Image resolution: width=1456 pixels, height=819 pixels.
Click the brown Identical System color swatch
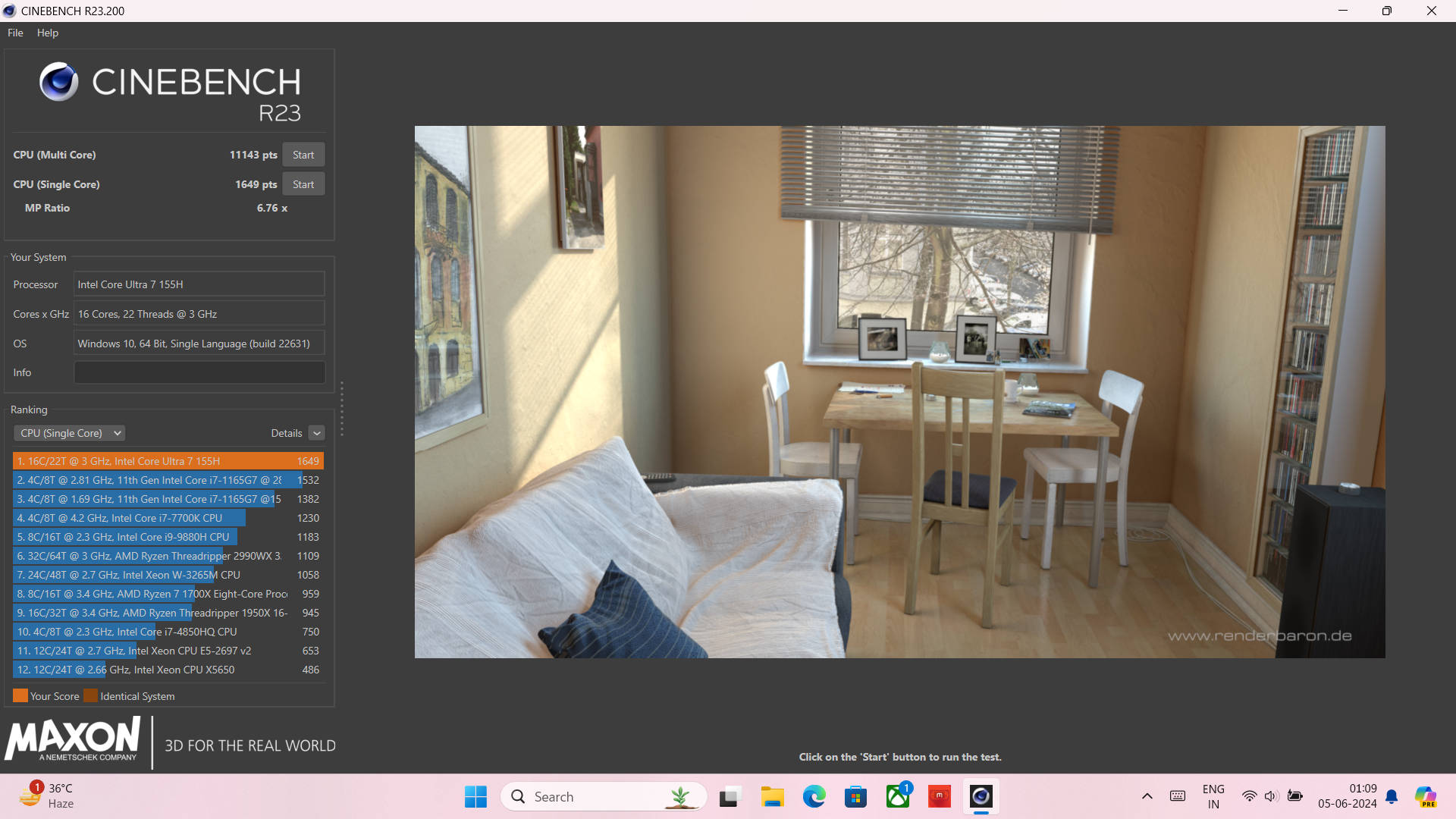[90, 695]
